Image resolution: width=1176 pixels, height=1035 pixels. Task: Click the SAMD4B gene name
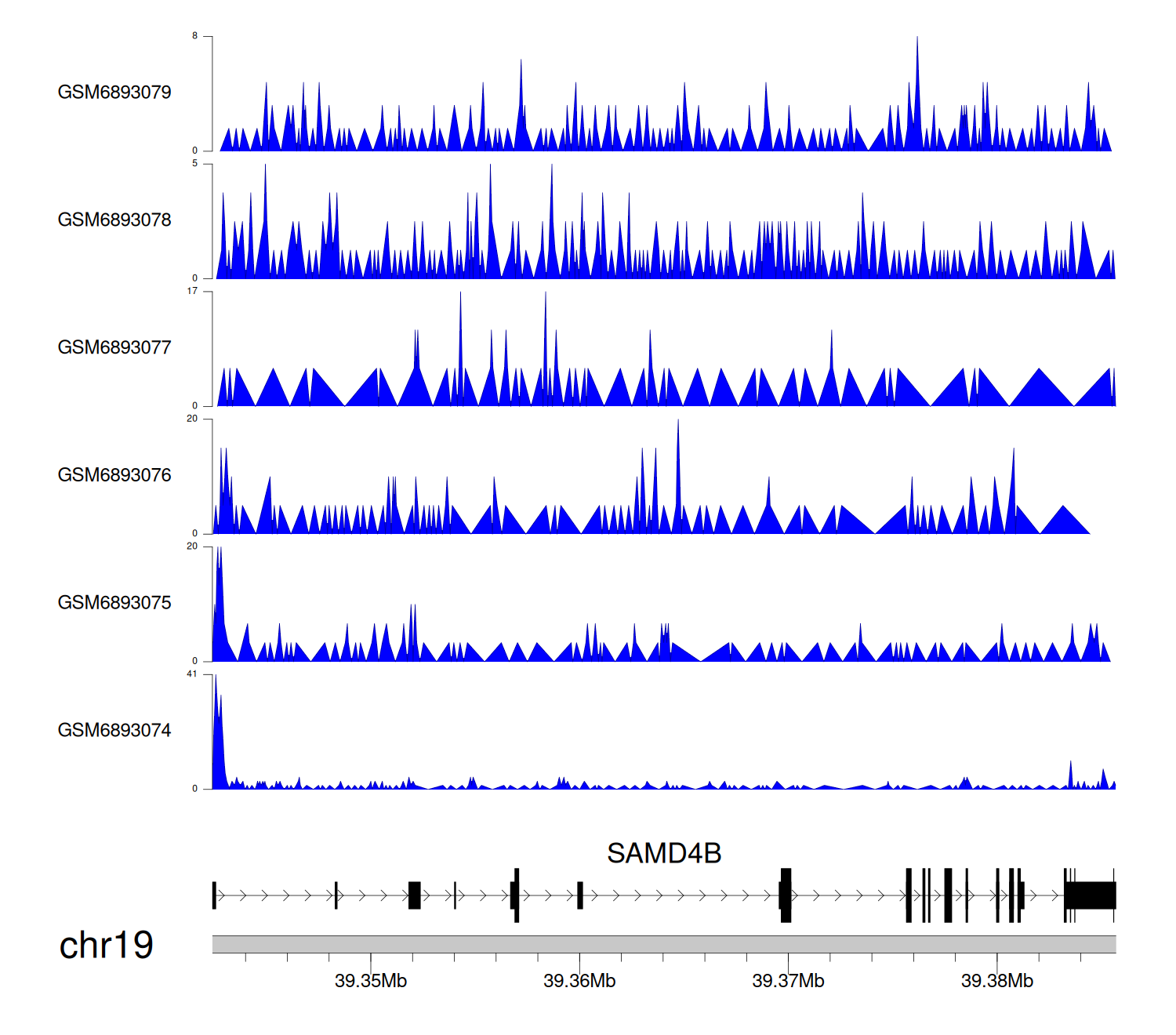coord(663,853)
